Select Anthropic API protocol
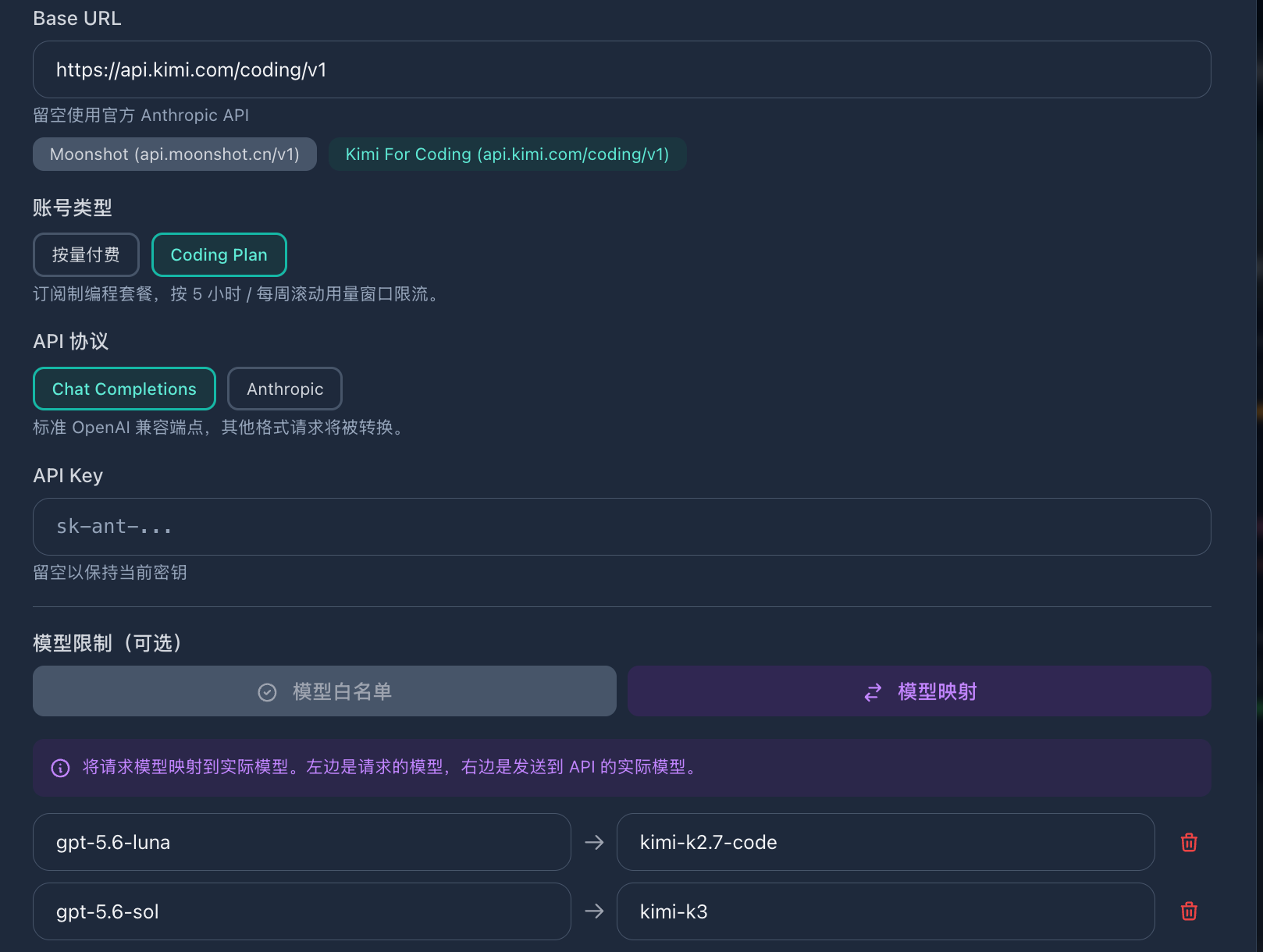The height and width of the screenshot is (952, 1263). click(x=285, y=389)
